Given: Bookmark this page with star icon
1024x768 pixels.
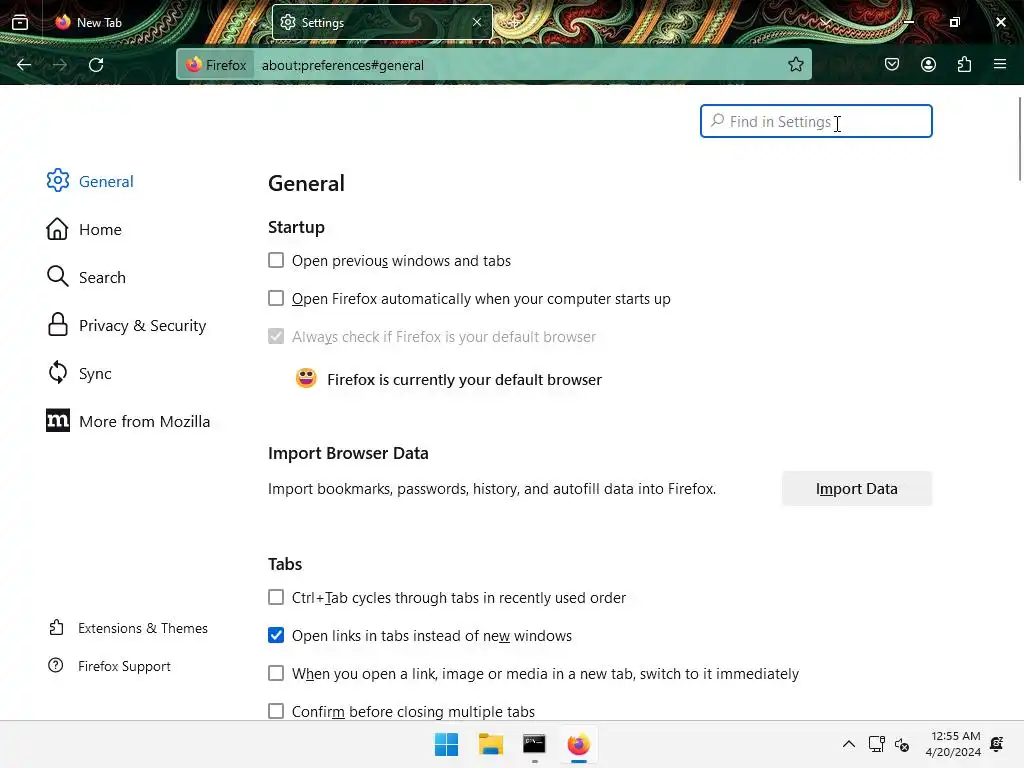Looking at the screenshot, I should coord(795,65).
